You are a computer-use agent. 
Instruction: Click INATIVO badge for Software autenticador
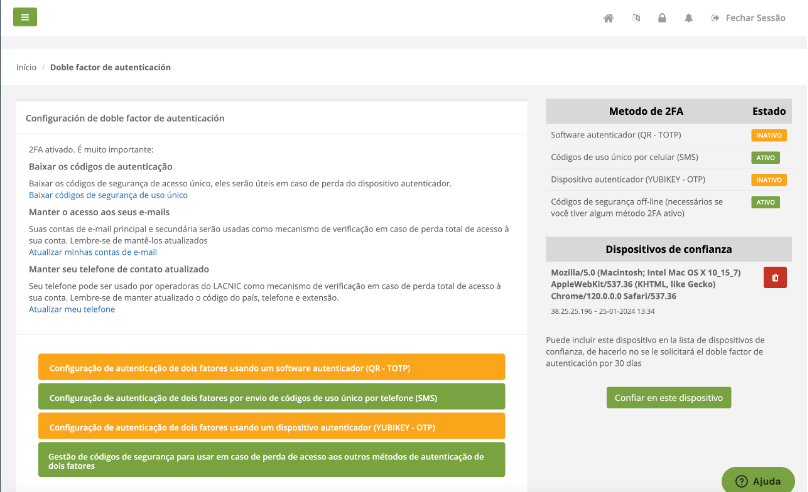(x=768, y=135)
